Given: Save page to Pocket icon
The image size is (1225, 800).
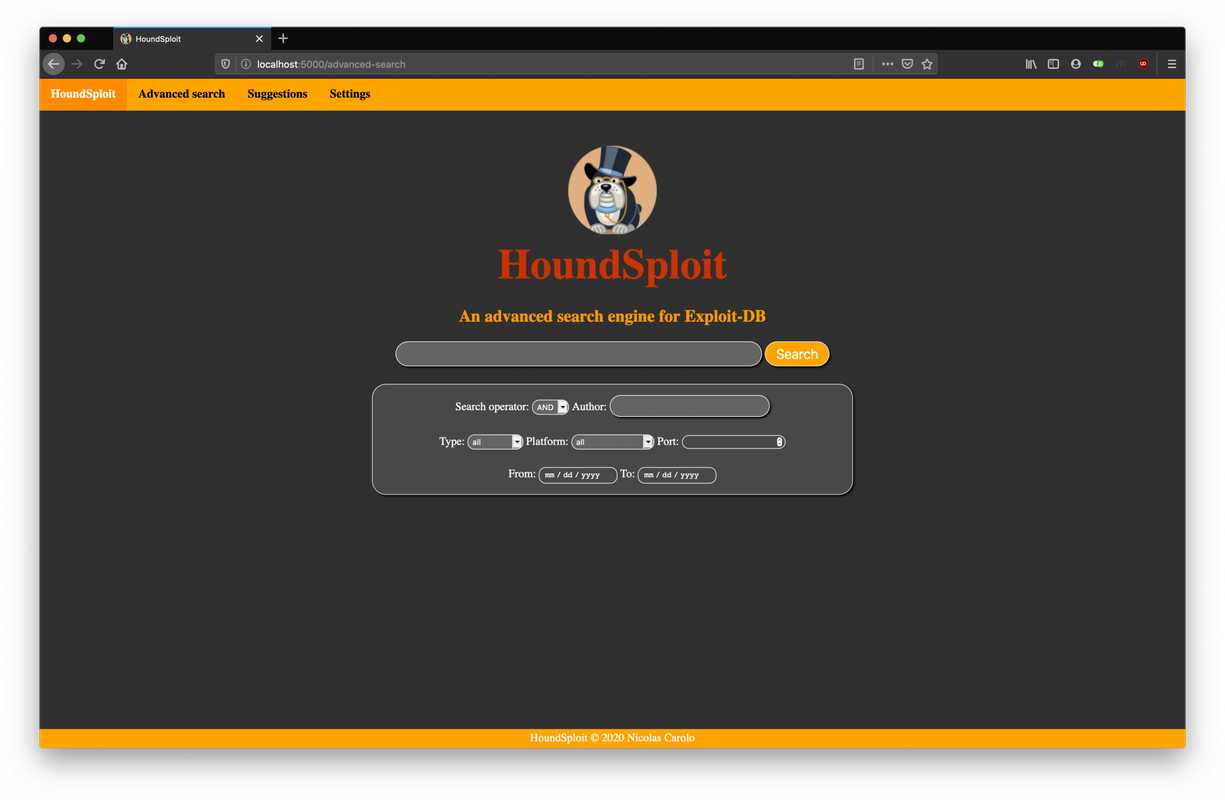Looking at the screenshot, I should click(907, 64).
